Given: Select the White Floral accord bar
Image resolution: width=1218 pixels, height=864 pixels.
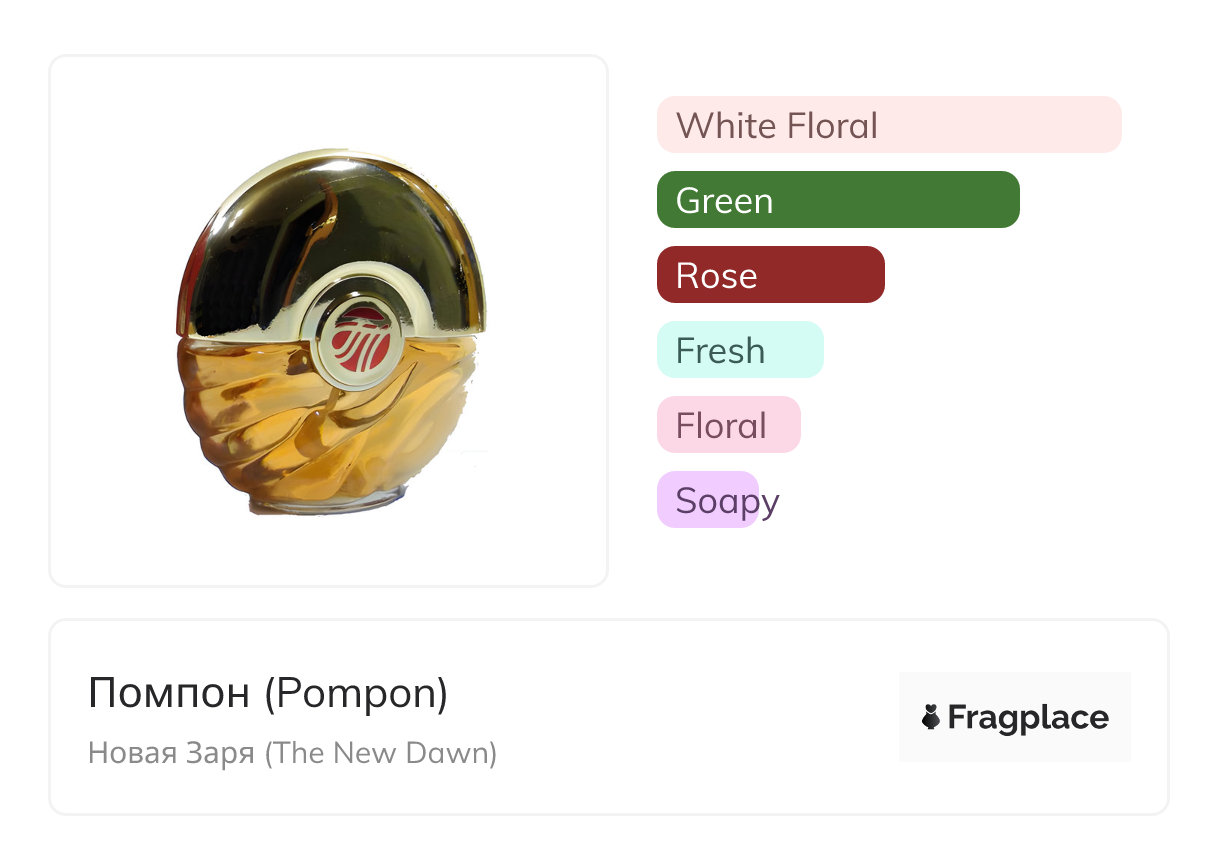Looking at the screenshot, I should (888, 125).
